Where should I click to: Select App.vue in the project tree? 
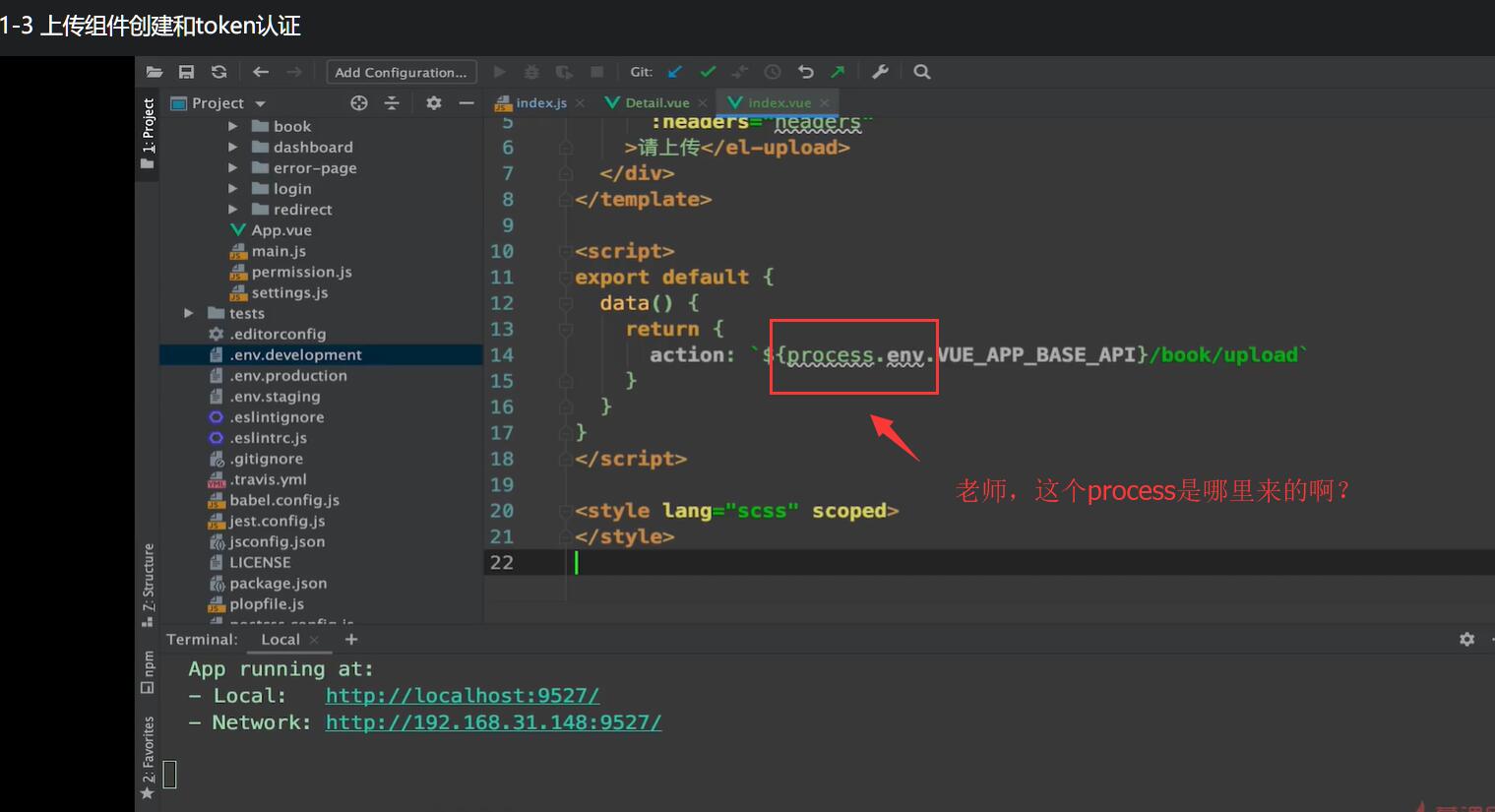click(281, 230)
